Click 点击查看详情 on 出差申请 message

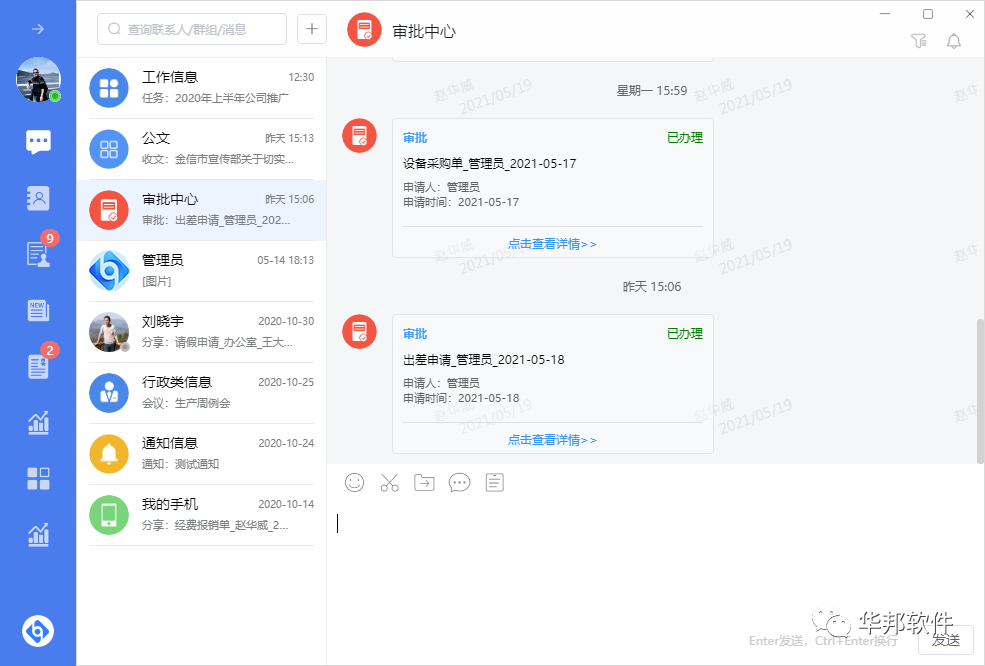pyautogui.click(x=552, y=439)
